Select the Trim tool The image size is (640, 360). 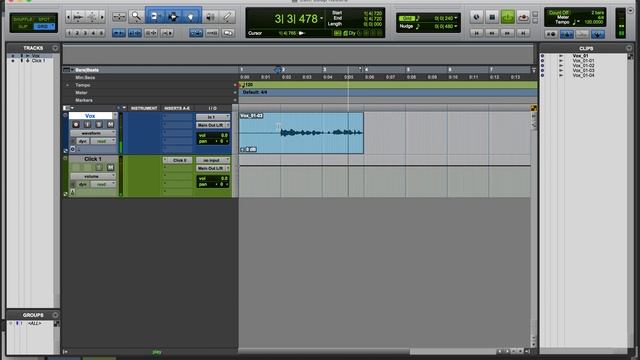click(x=155, y=17)
